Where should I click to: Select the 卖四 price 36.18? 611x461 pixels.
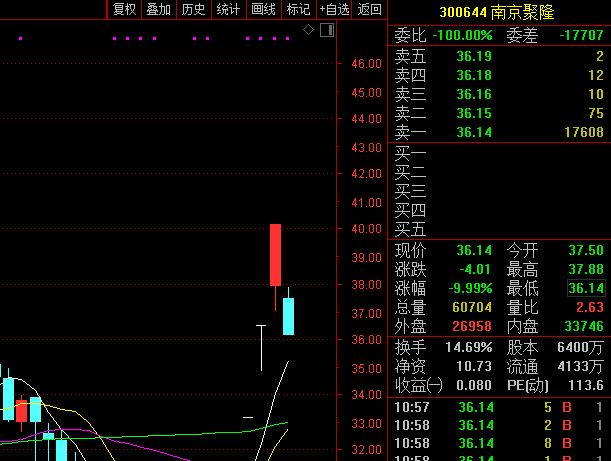tap(474, 75)
